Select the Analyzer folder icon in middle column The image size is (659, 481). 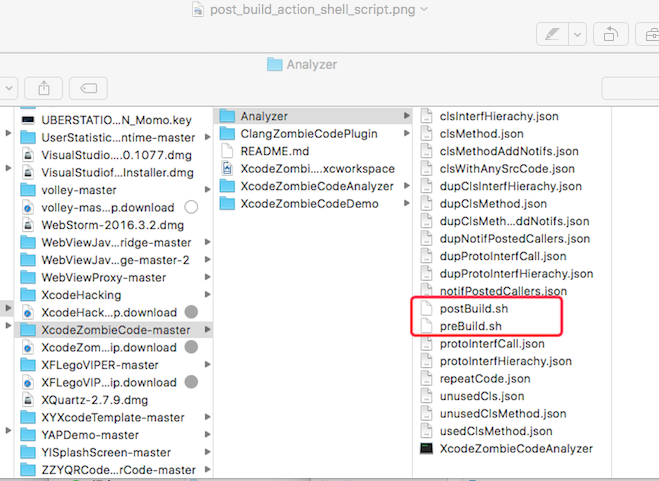point(227,116)
